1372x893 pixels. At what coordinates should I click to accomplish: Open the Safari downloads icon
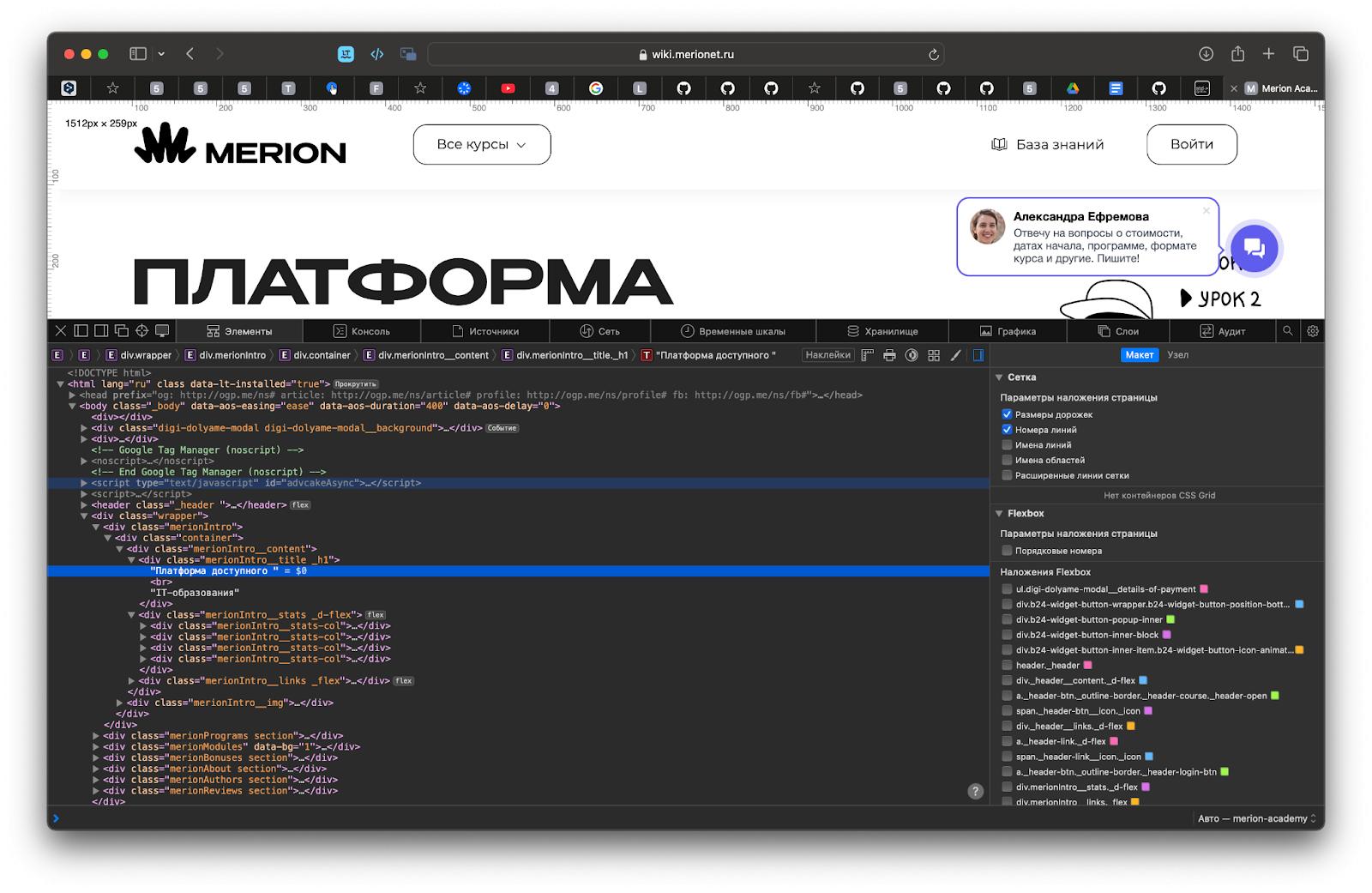click(x=1206, y=54)
